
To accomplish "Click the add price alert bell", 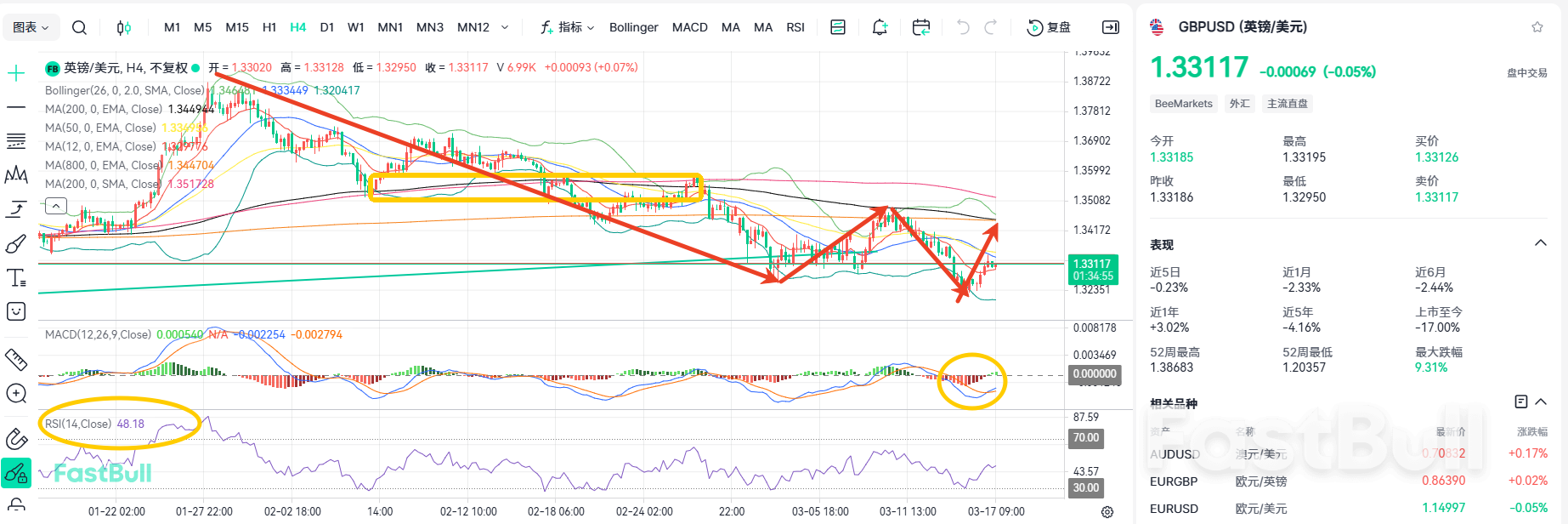I will 880,27.
